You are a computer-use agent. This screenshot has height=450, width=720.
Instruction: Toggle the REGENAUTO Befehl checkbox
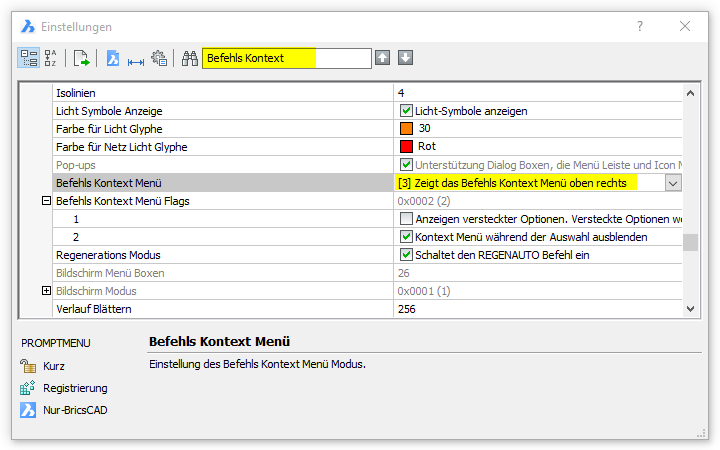406,255
